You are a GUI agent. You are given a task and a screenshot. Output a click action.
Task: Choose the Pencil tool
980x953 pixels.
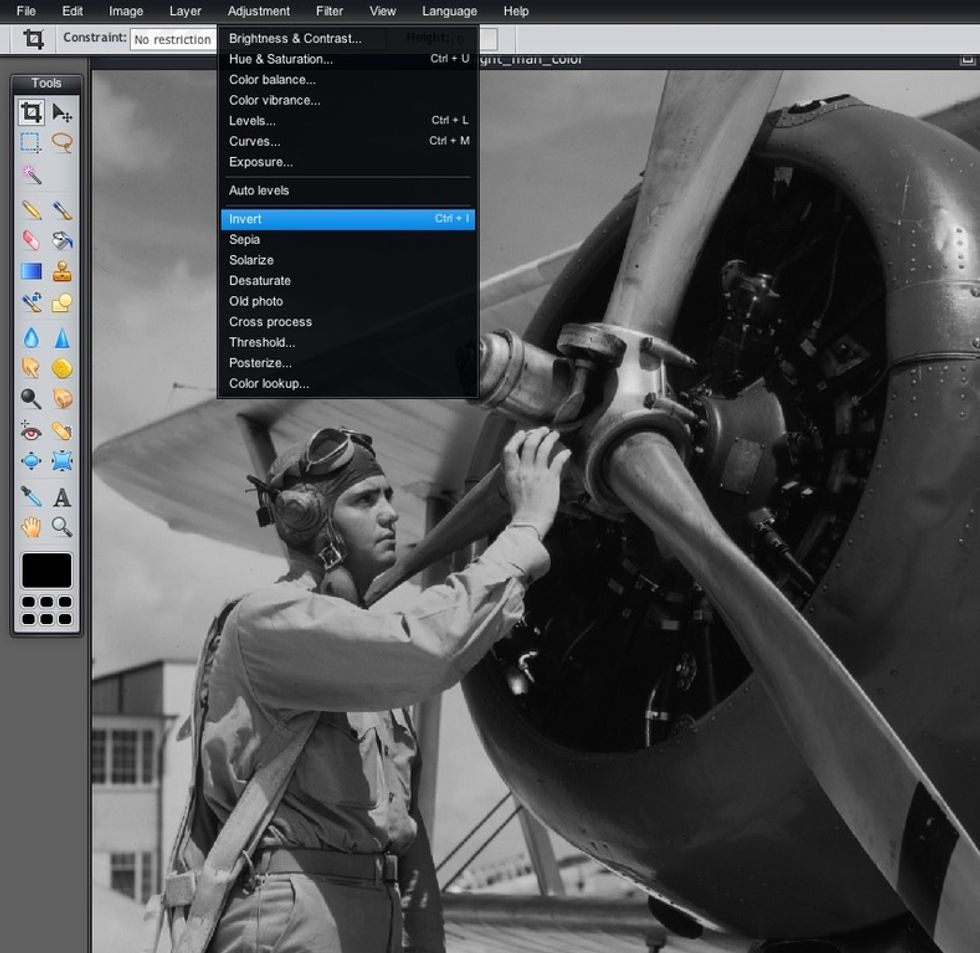[x=31, y=210]
